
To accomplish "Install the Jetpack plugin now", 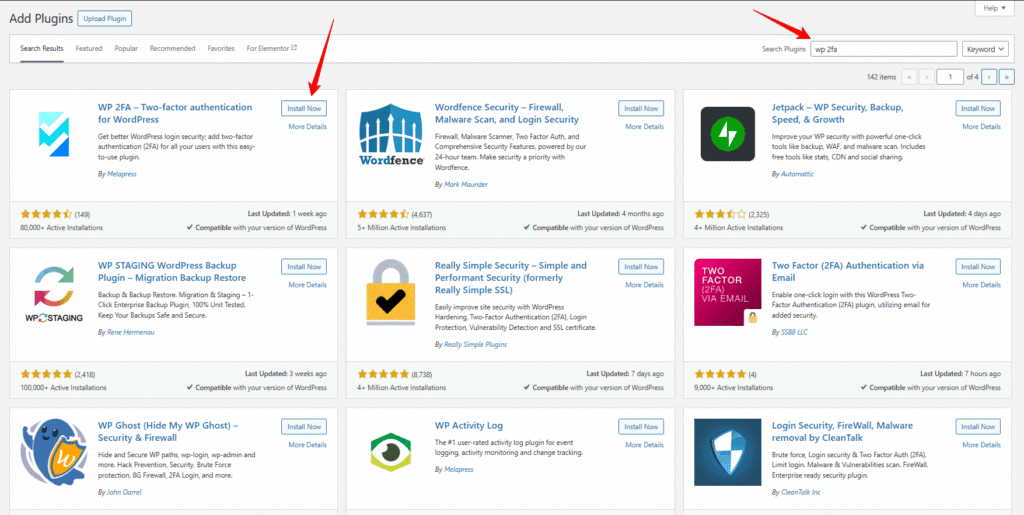I will coord(978,108).
